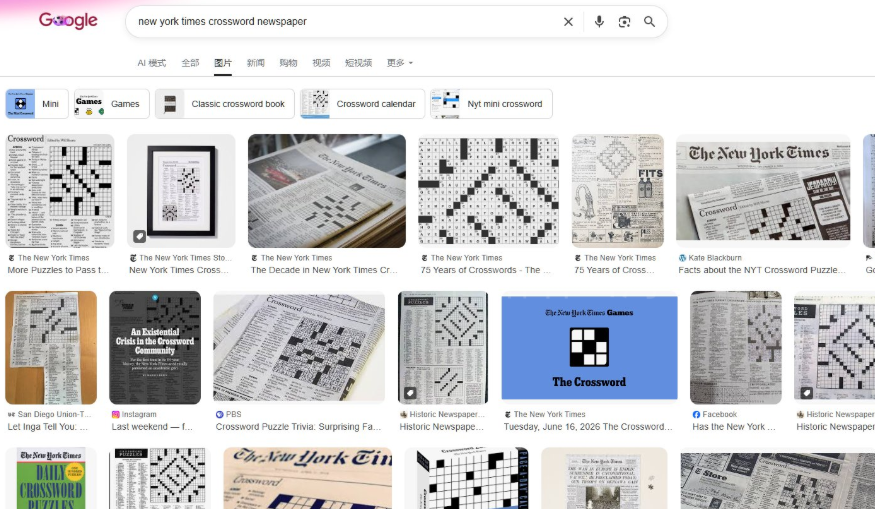Open the PBS crossword puzzle trivia image
Viewport: 875px width, 509px height.
(299, 347)
